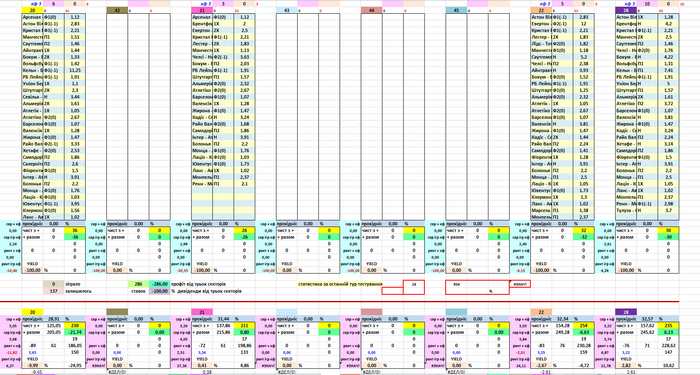Click the Лідс team name cell
Image resolution: width=700 pixels, height=375 pixels.
coord(542,44)
